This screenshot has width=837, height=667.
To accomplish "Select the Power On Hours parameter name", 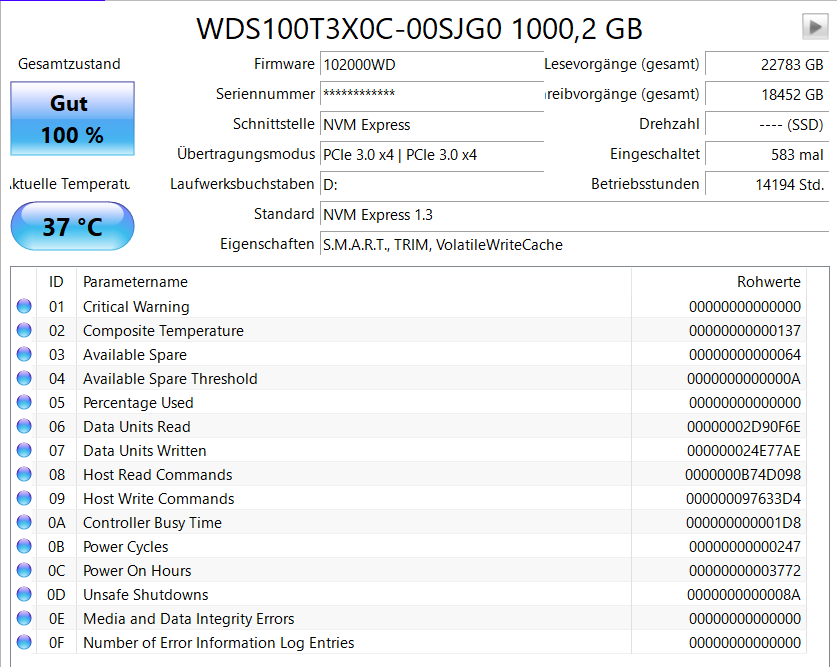I will pyautogui.click(x=137, y=571).
